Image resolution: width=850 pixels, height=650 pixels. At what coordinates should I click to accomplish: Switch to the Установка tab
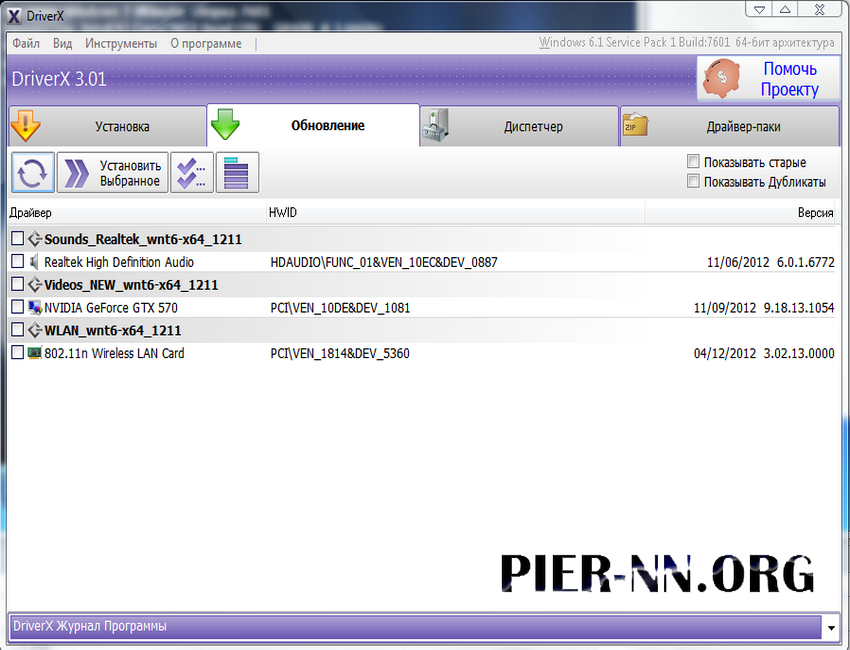[107, 126]
